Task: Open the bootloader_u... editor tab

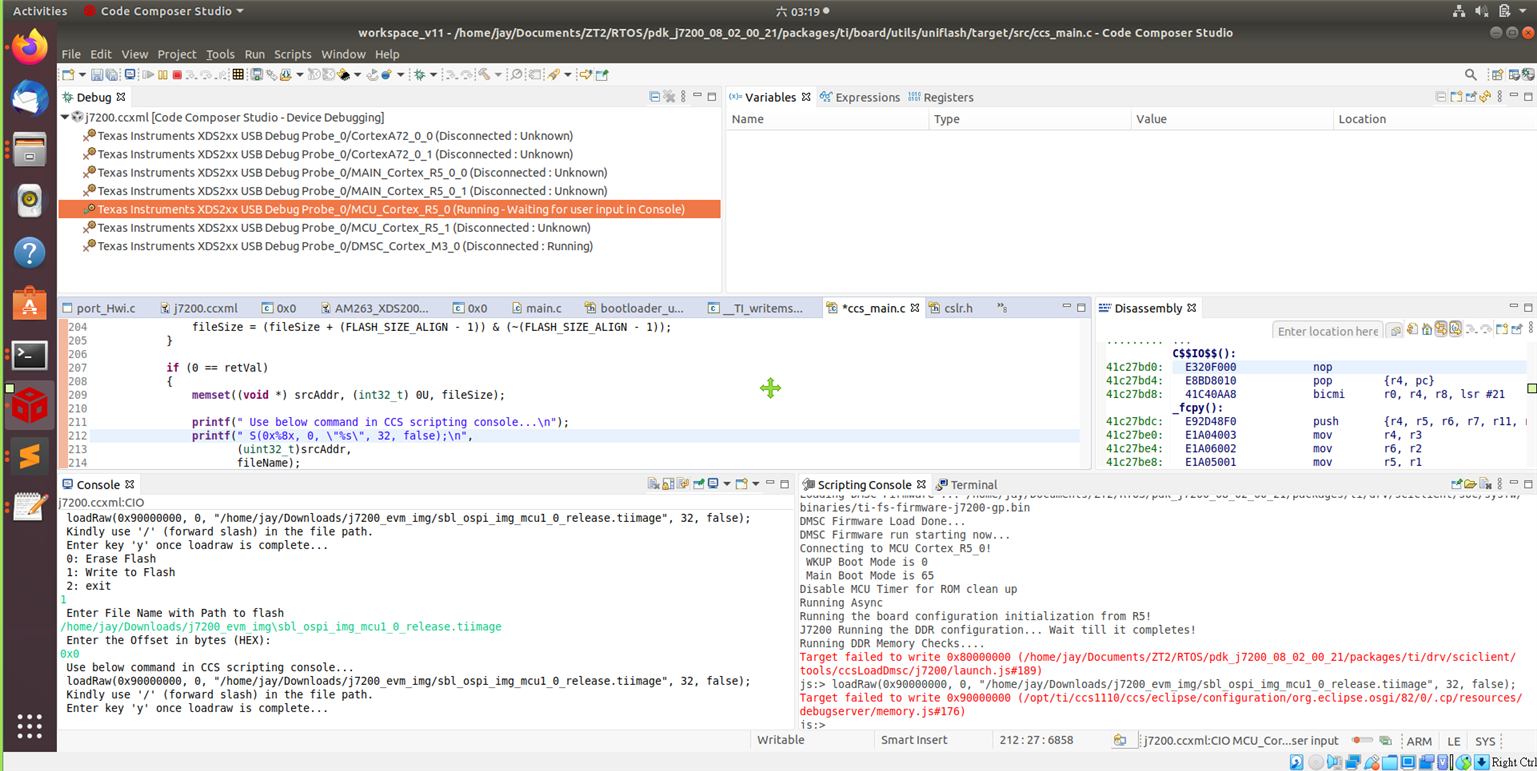Action: (x=634, y=308)
